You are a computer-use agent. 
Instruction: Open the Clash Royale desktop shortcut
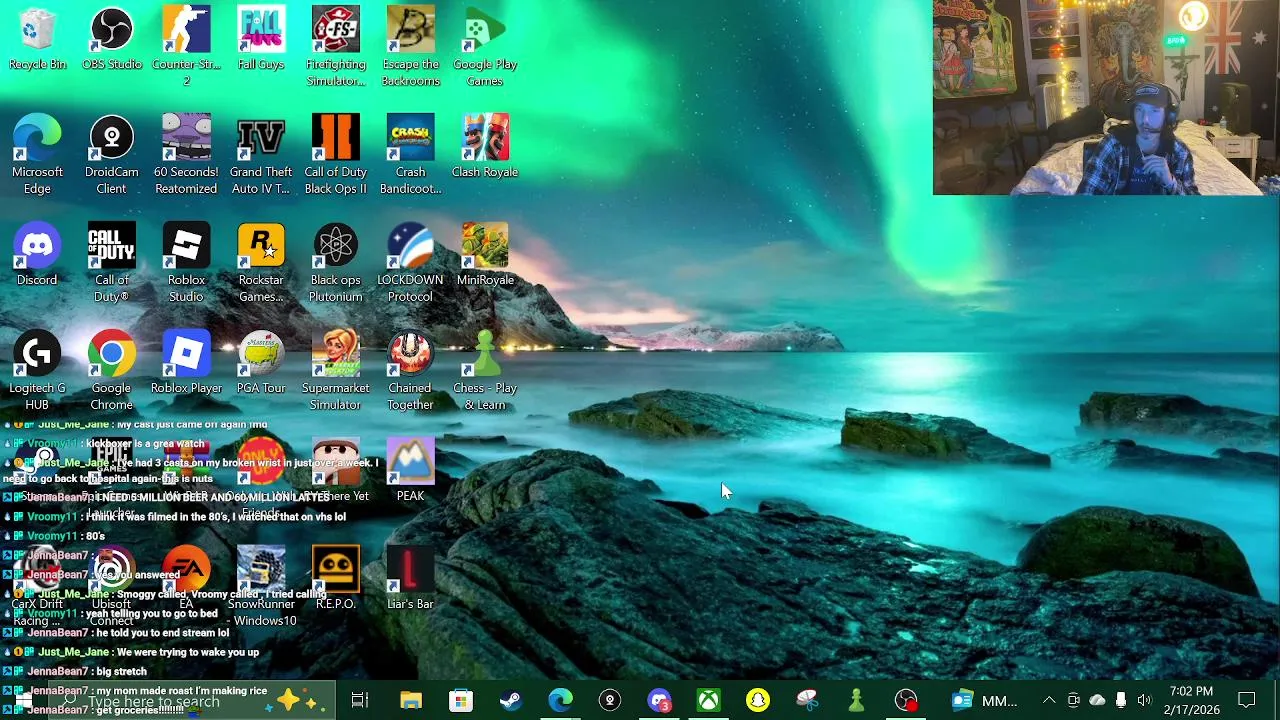485,148
